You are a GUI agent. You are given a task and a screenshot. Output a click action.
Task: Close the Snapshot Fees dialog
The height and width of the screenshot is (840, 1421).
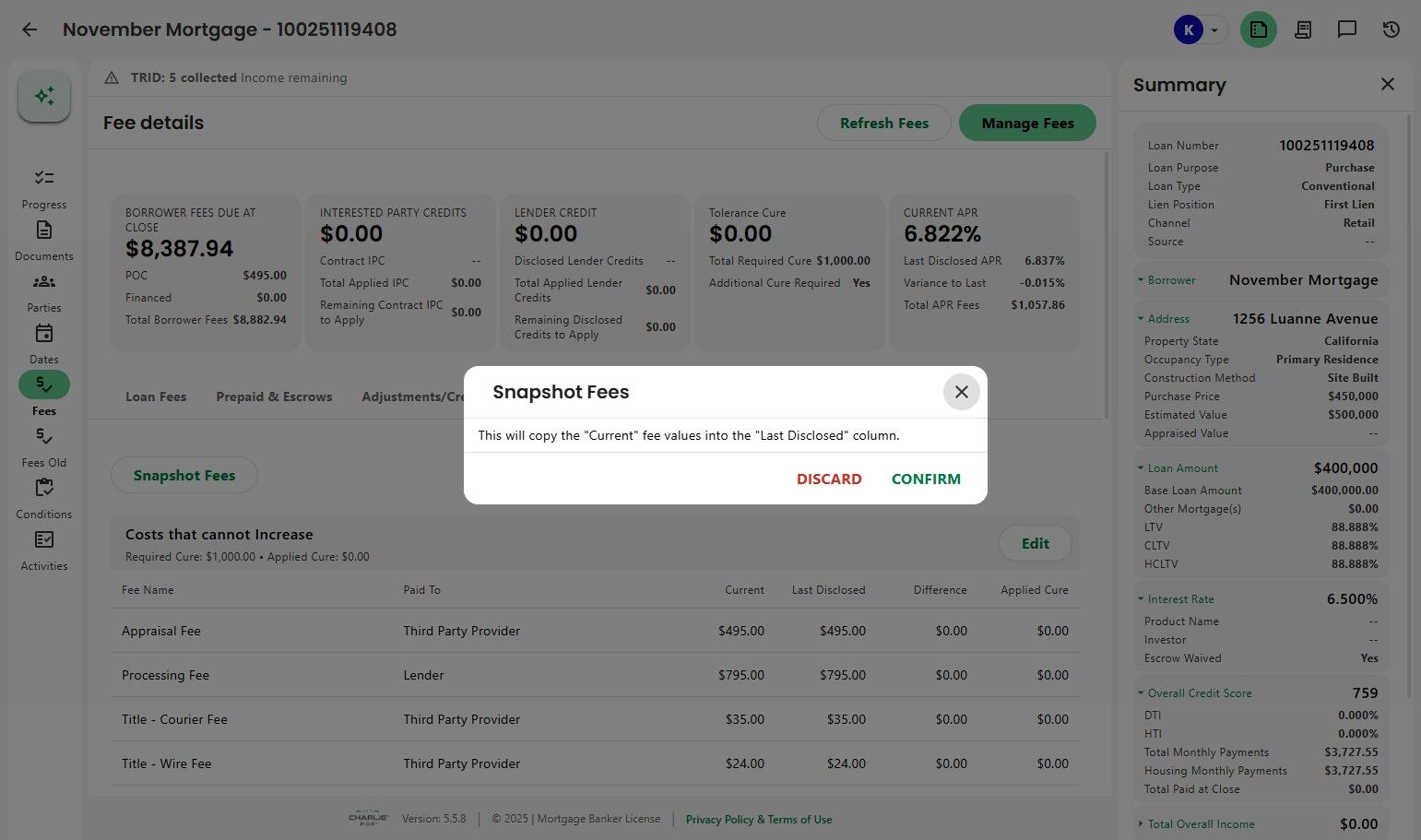pyautogui.click(x=961, y=392)
